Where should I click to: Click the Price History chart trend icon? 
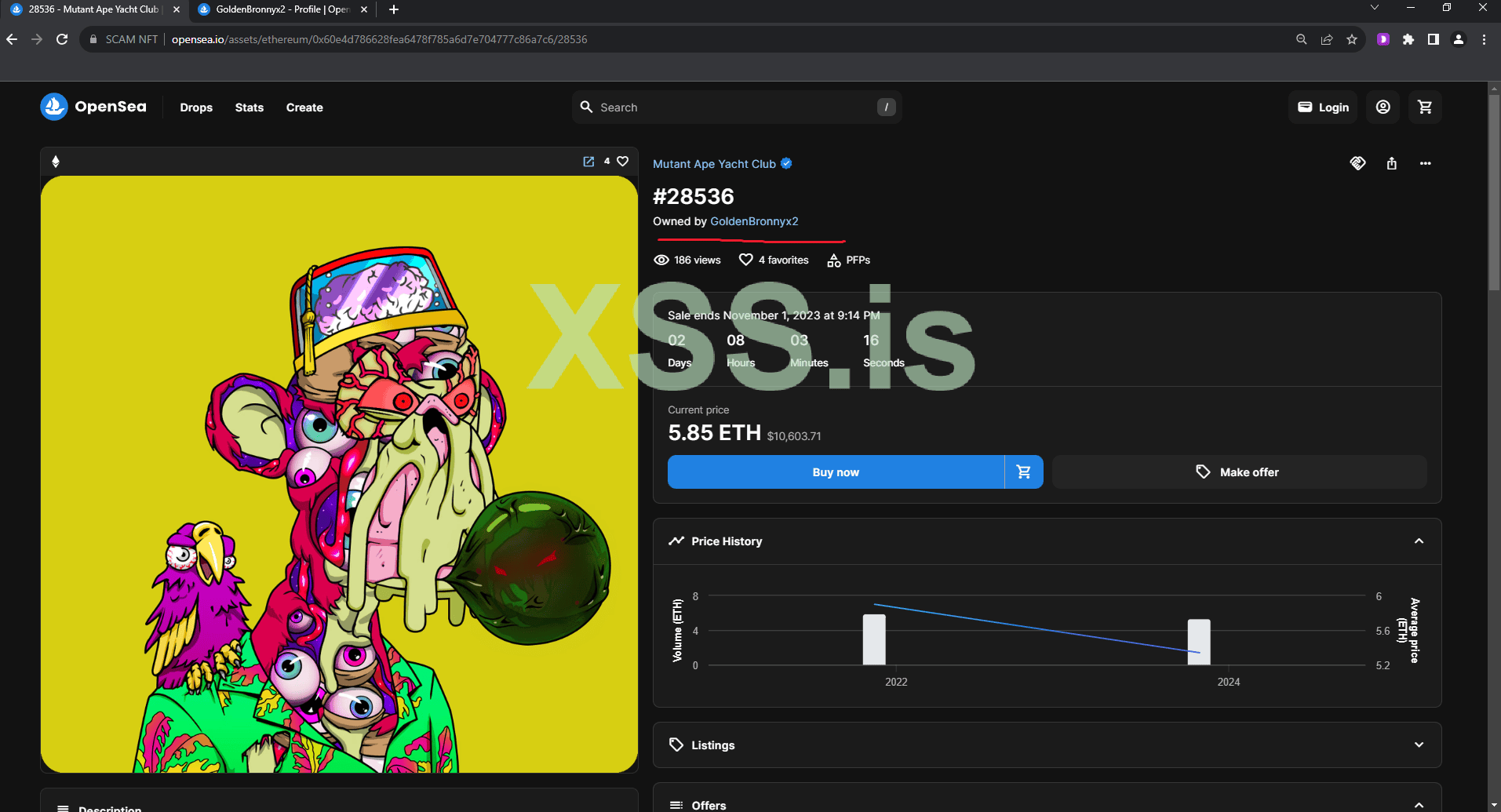click(x=676, y=541)
